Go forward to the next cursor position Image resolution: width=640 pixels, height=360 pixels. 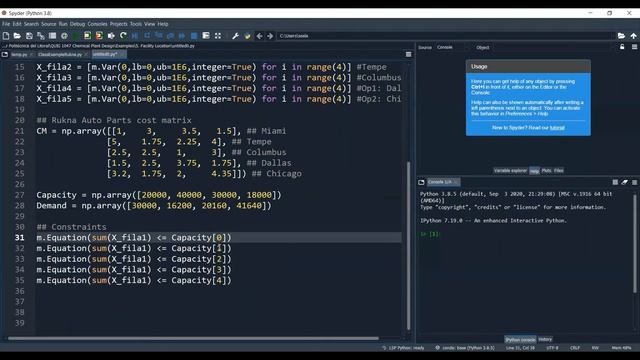click(270, 36)
